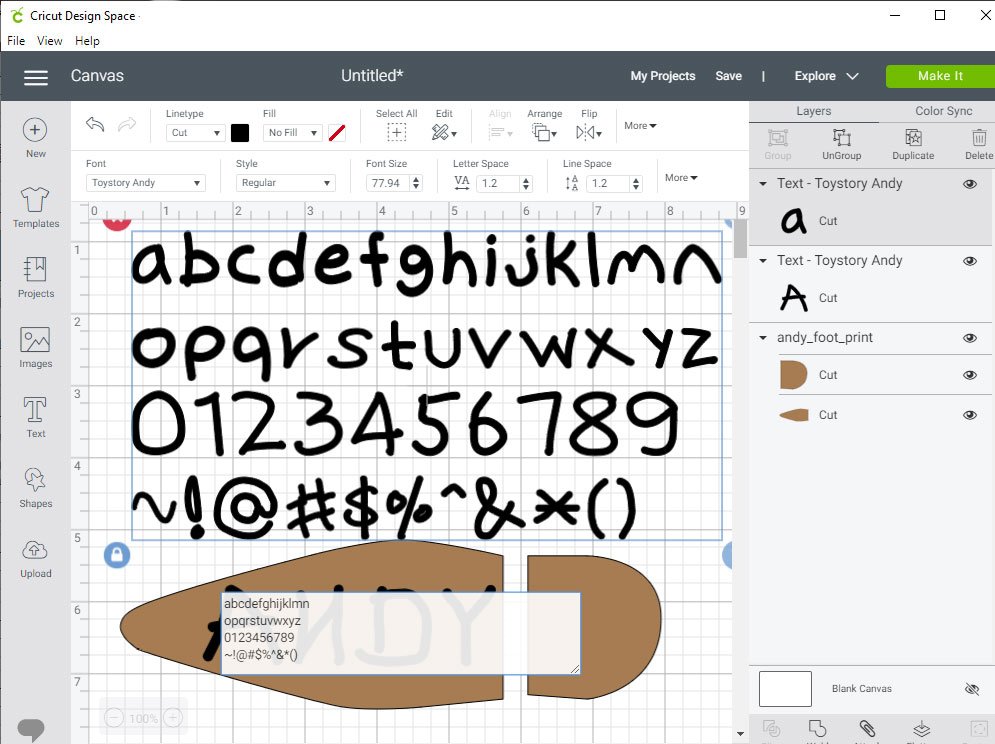Image resolution: width=995 pixels, height=744 pixels.
Task: Click the Font Size 77.94 field
Action: point(388,183)
